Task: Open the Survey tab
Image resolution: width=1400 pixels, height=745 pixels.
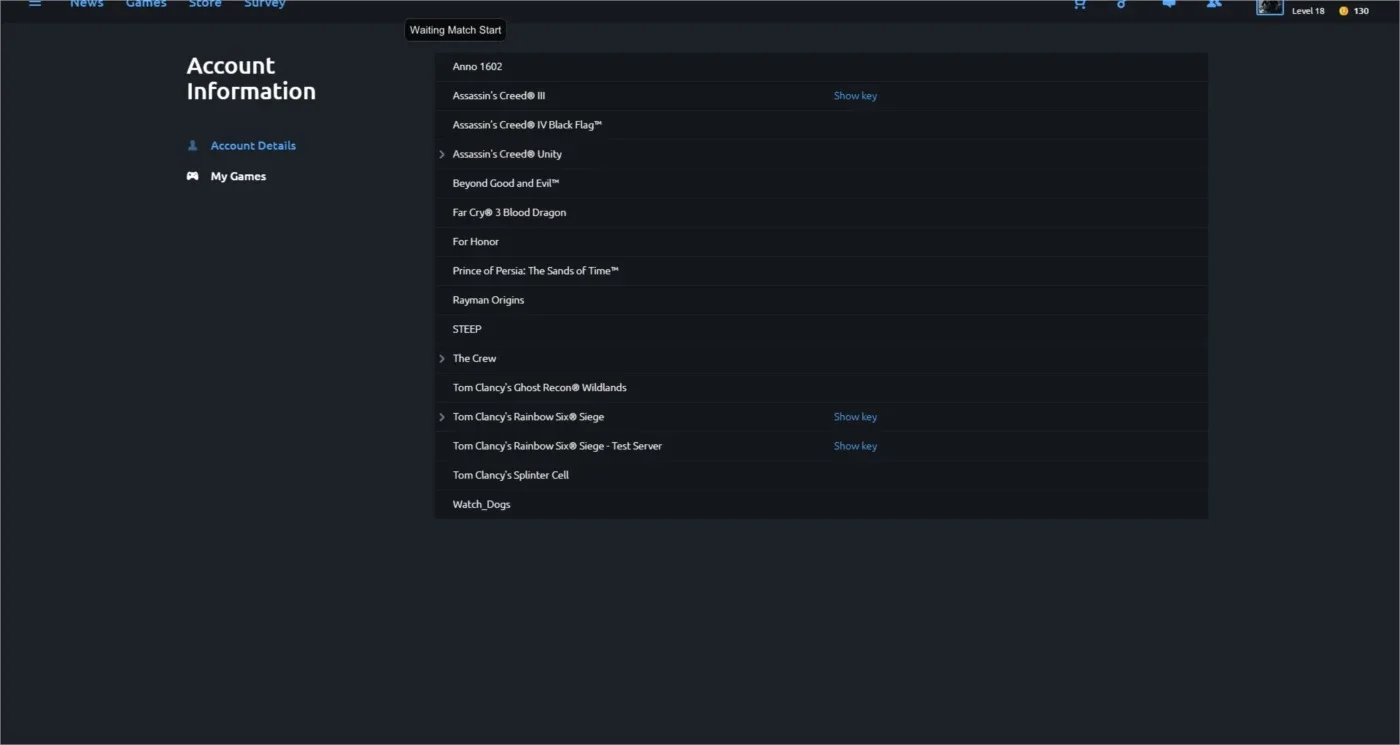Action: point(265,4)
